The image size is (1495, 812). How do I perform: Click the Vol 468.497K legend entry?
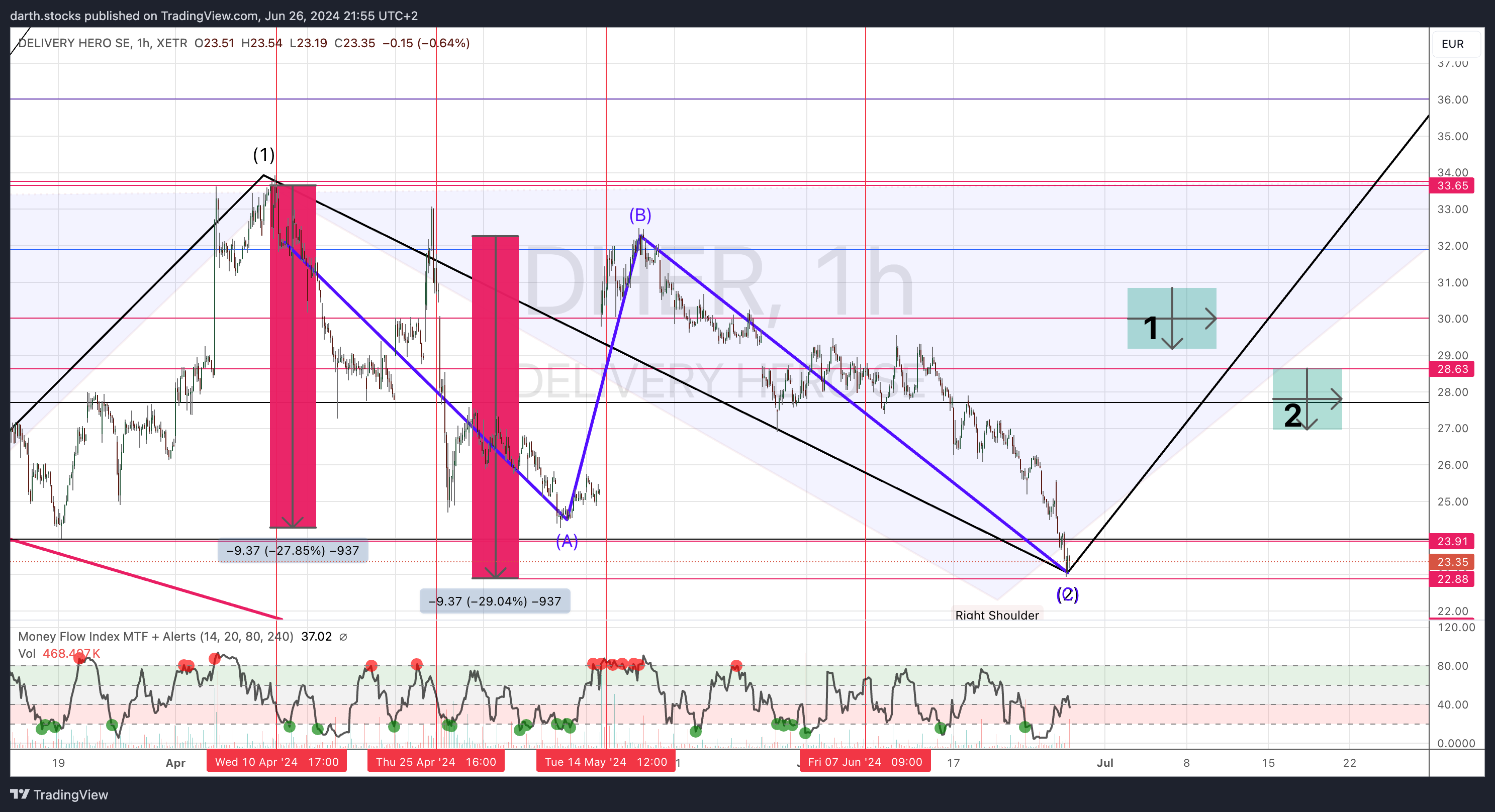pyautogui.click(x=59, y=654)
